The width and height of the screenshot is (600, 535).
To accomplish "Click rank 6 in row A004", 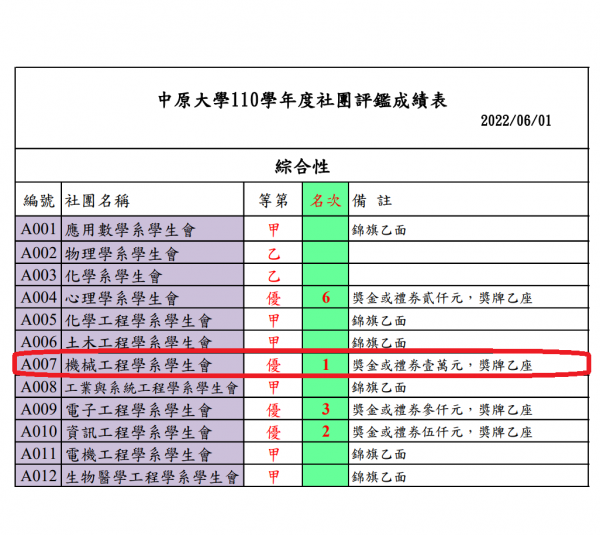I will tap(326, 297).
